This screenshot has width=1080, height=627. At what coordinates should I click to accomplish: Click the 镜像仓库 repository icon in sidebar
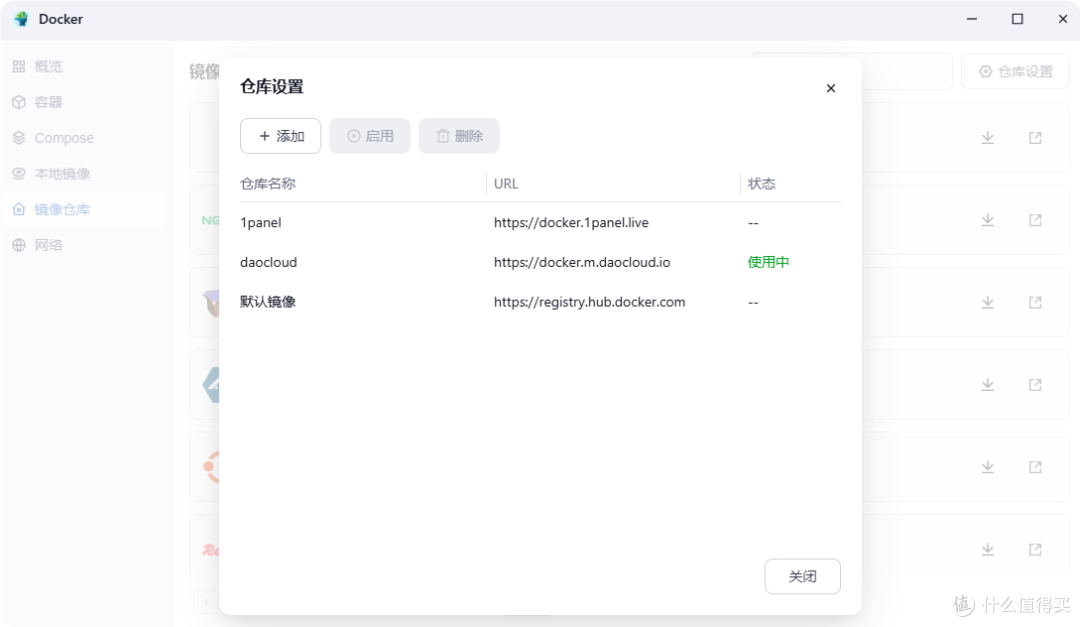point(18,209)
